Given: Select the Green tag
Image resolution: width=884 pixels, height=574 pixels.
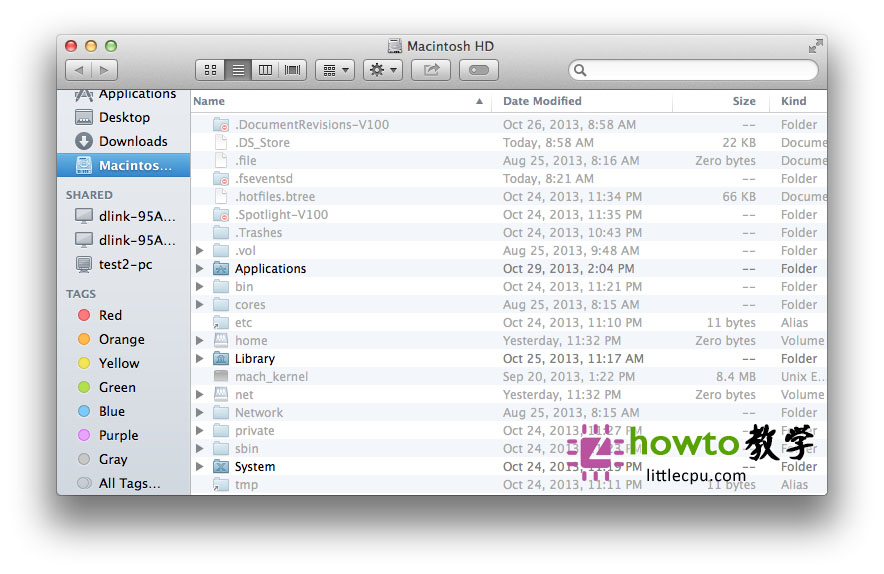Looking at the screenshot, I should point(123,387).
